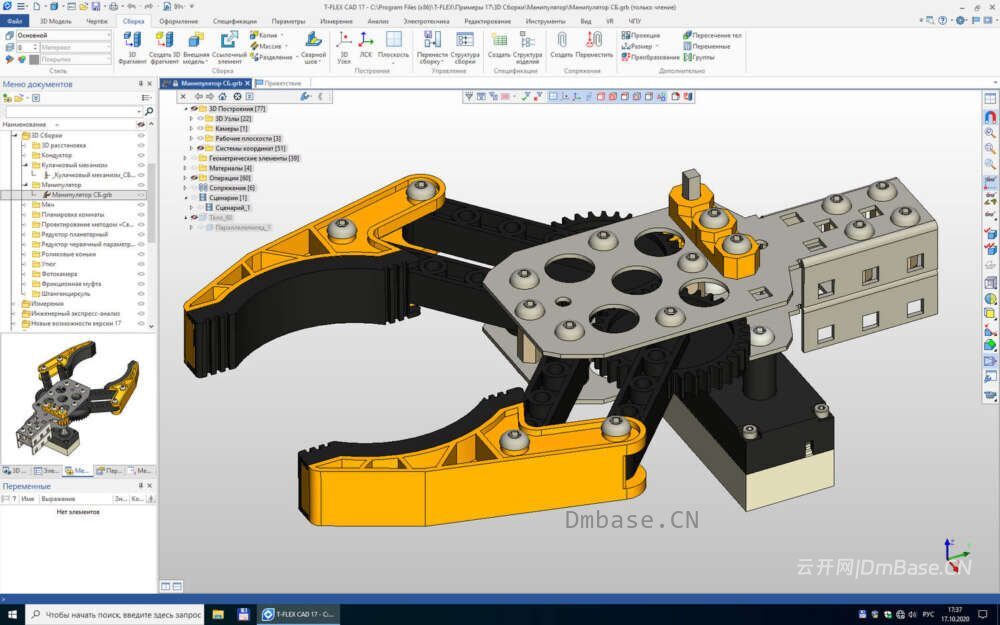This screenshot has width=1000, height=625.
Task: Open Редуктор планетарный folder
Action: pos(74,234)
